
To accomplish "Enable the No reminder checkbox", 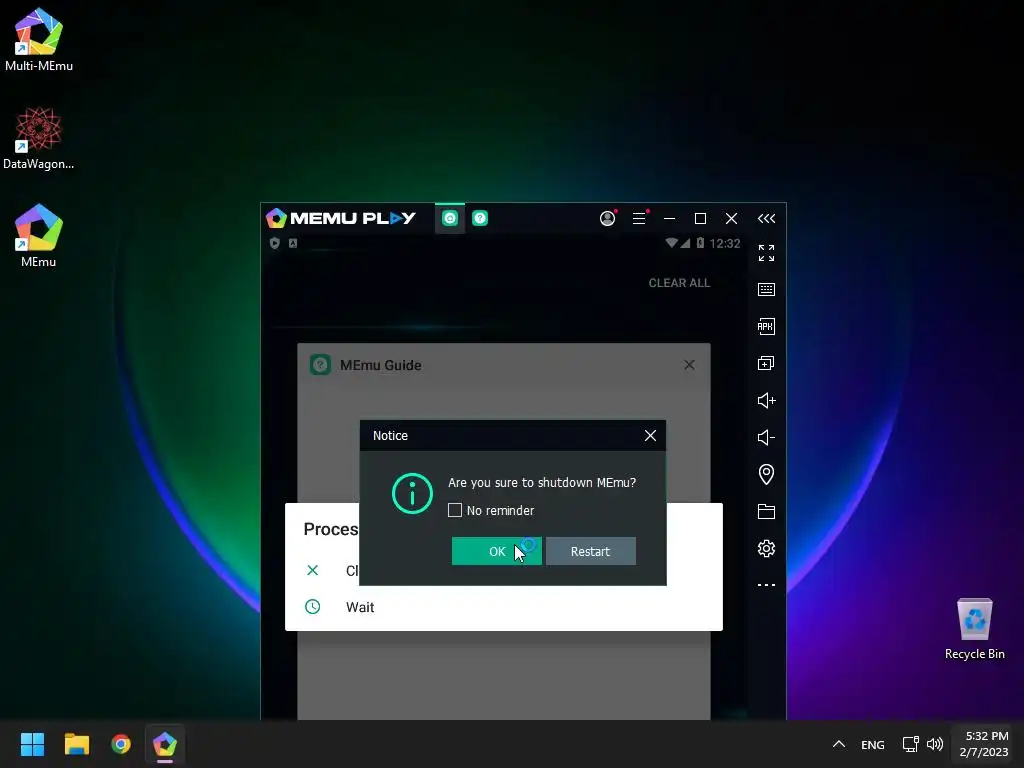I will pyautogui.click(x=455, y=510).
